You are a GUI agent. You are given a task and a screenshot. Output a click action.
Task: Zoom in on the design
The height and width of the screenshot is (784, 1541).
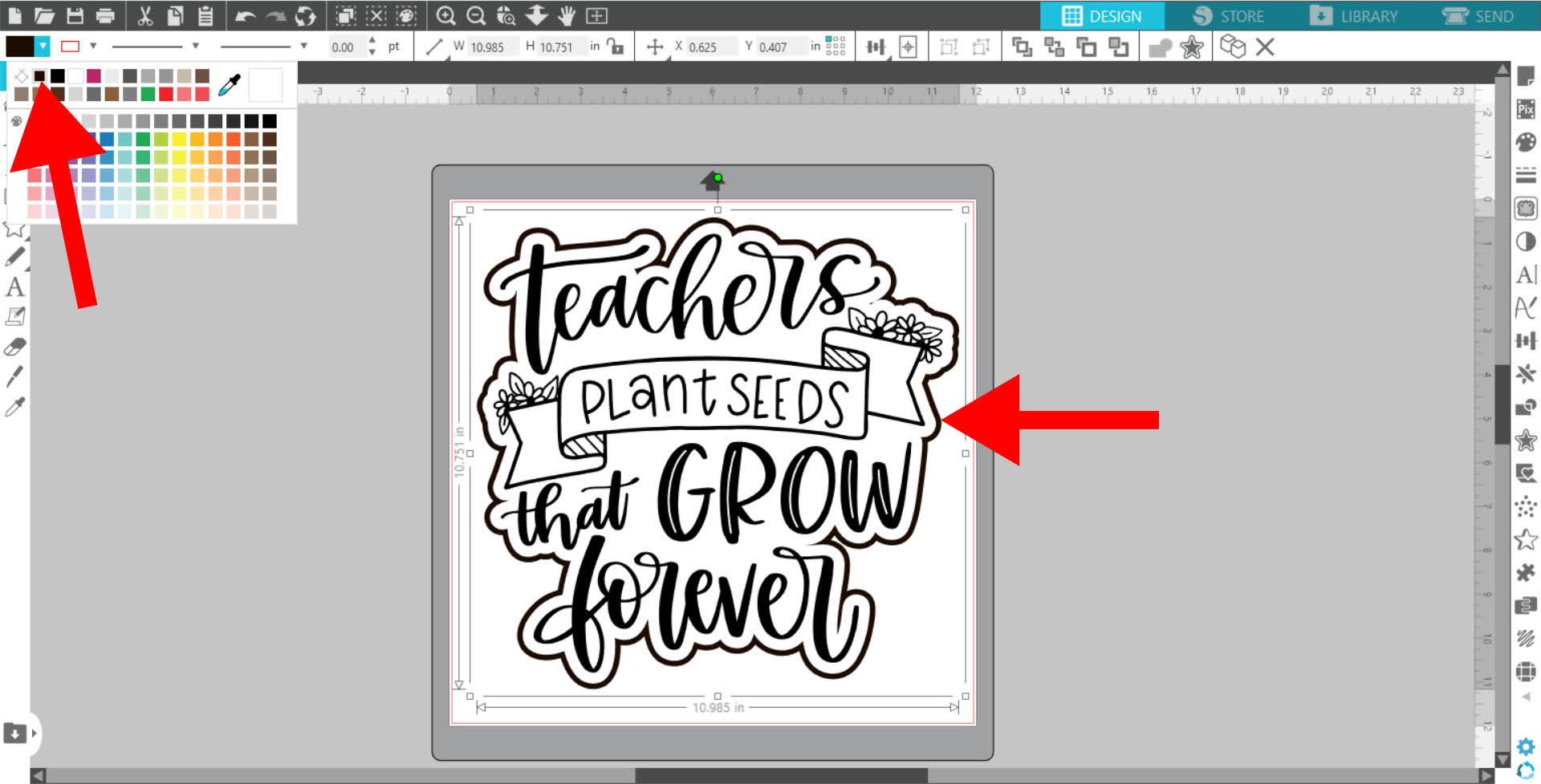click(446, 14)
